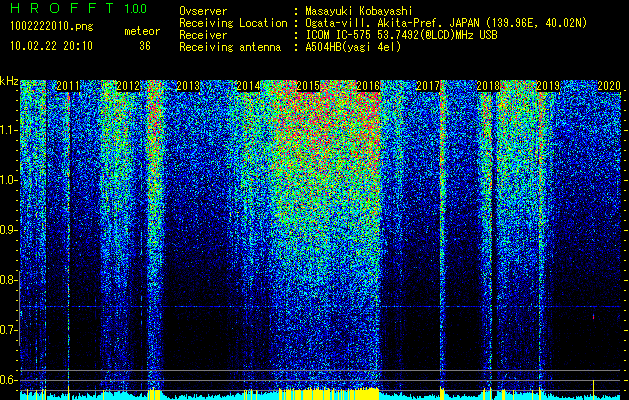
Task: Click the 2017 time marker
Action: click(428, 86)
